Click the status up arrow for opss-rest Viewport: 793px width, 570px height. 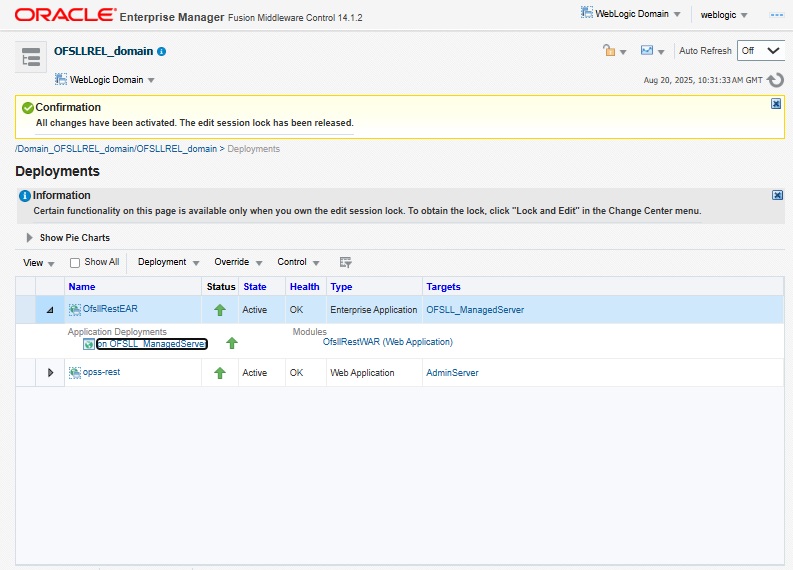click(219, 373)
